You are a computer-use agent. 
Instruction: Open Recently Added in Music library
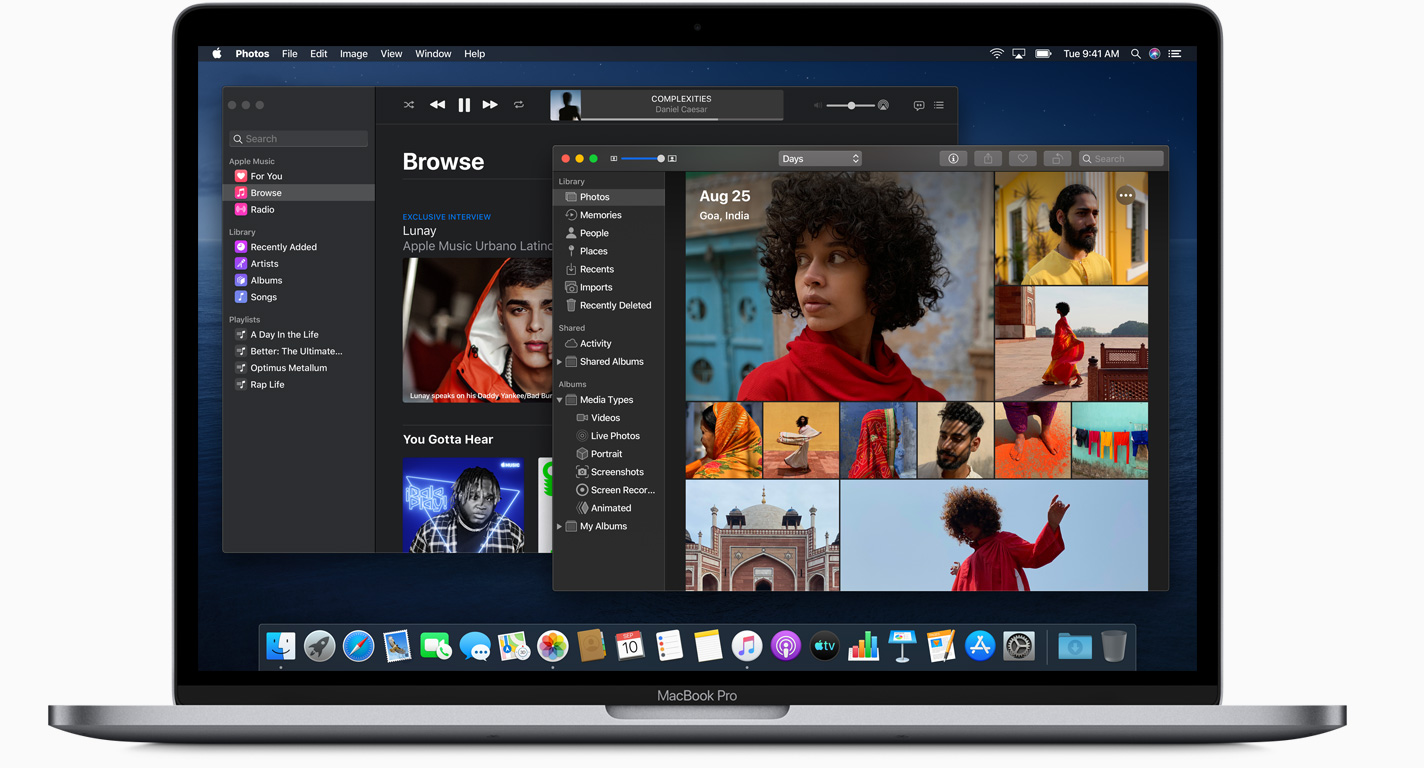click(x=299, y=247)
